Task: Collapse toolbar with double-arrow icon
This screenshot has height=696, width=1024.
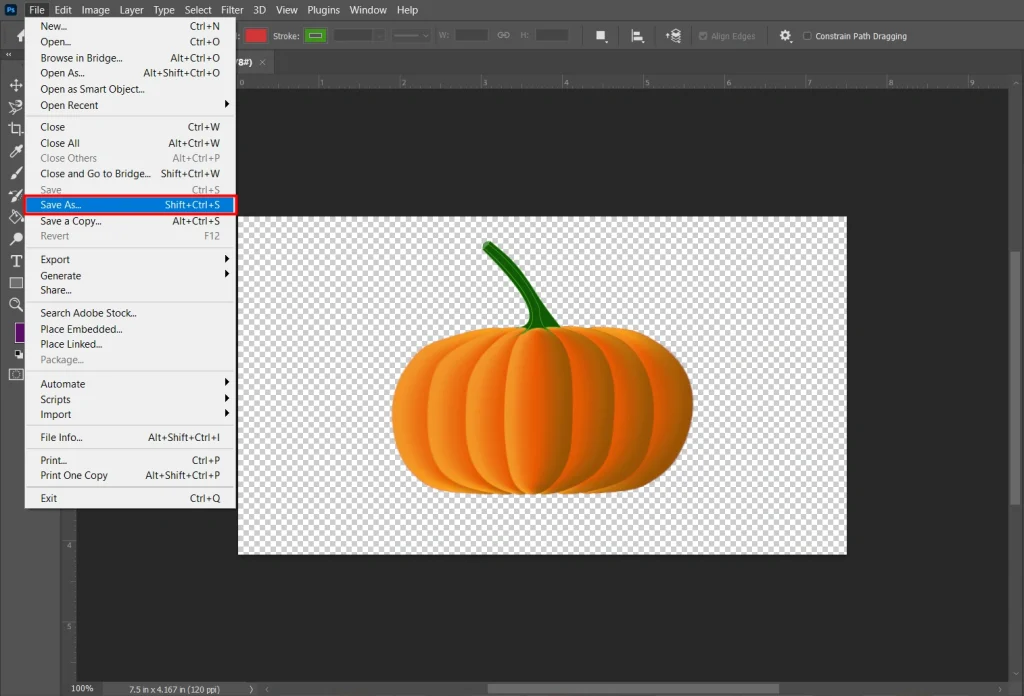Action: coord(8,55)
